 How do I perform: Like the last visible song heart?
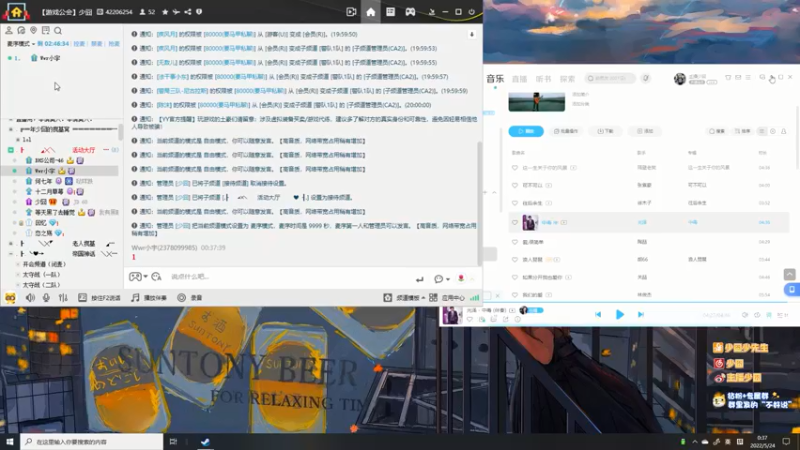515,295
